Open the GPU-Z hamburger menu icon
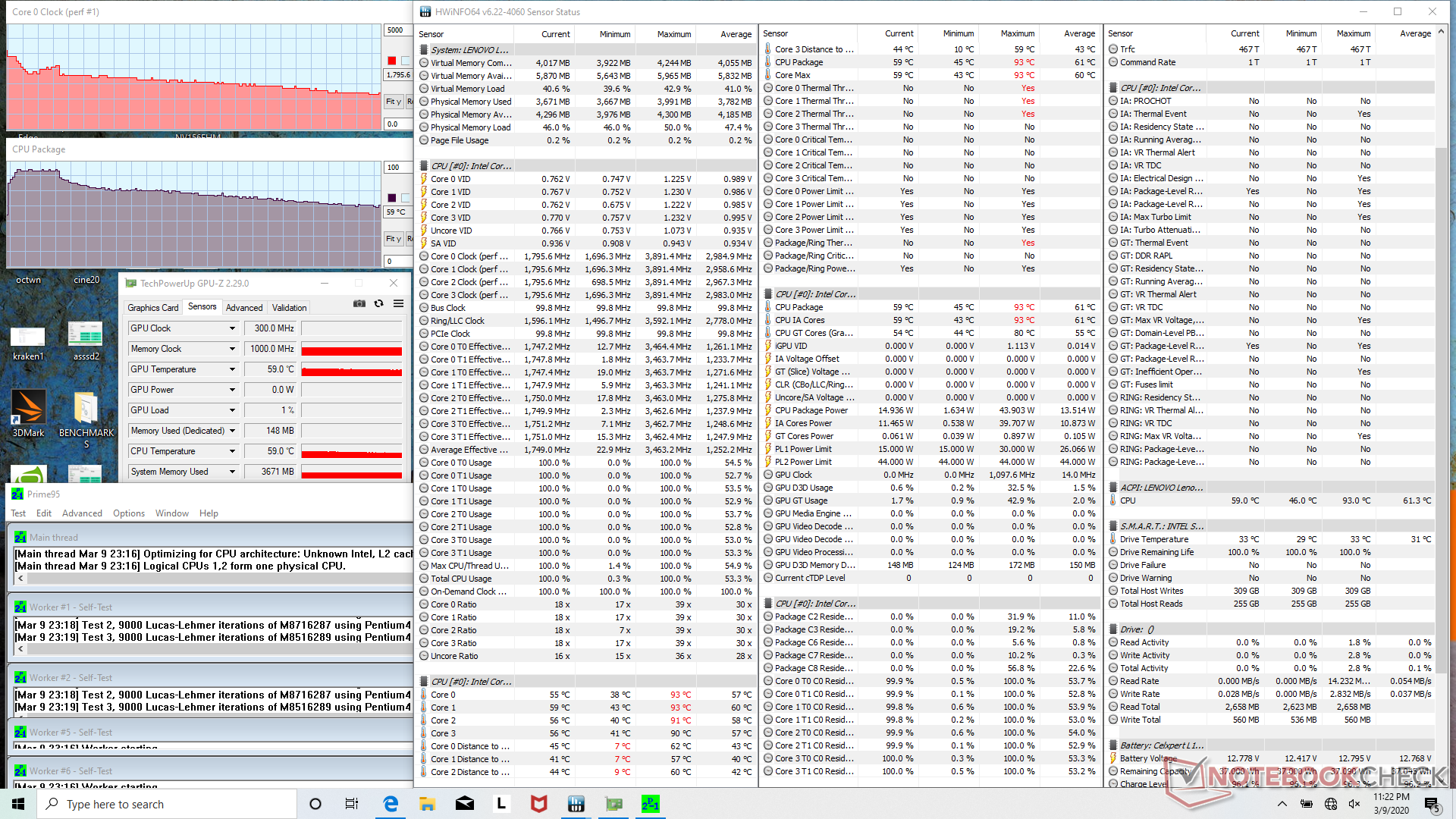 pos(398,304)
